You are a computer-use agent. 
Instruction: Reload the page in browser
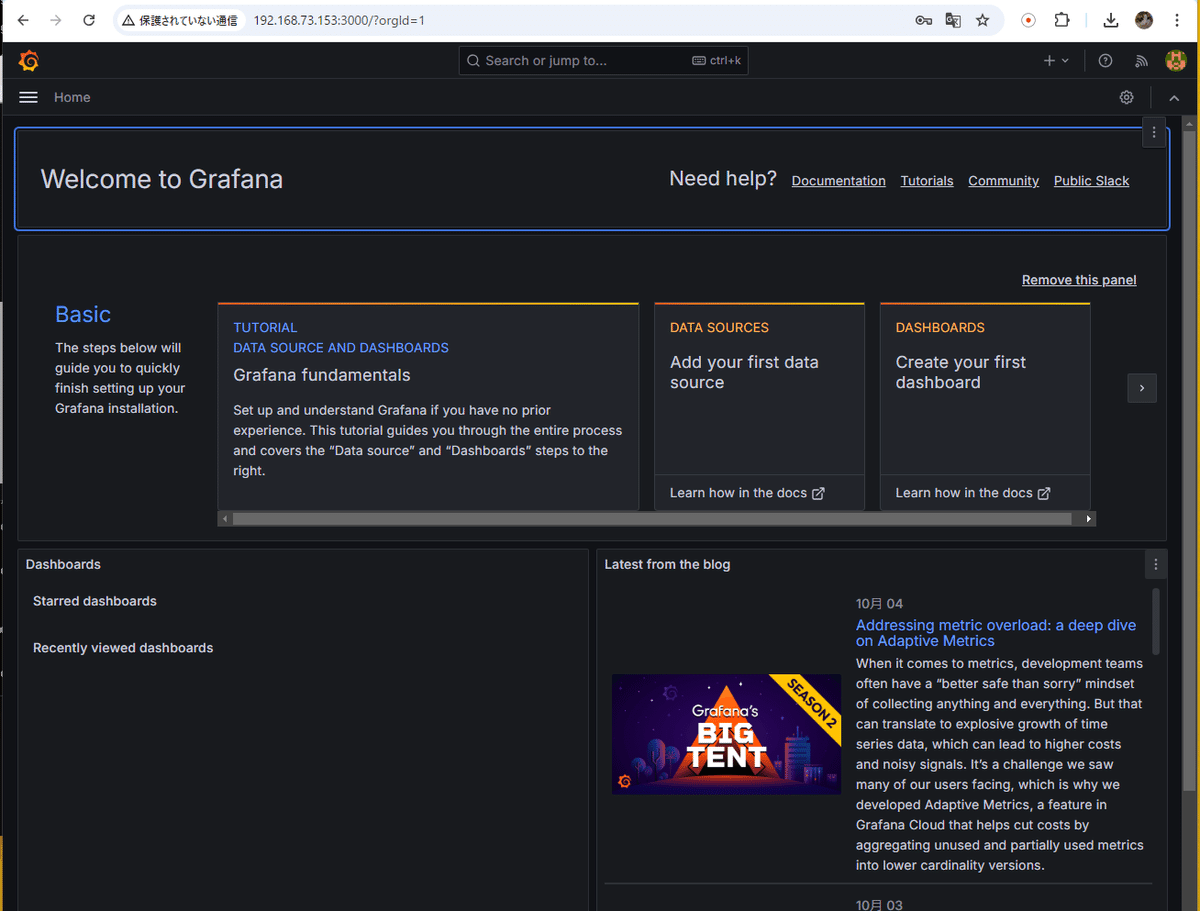pyautogui.click(x=89, y=20)
